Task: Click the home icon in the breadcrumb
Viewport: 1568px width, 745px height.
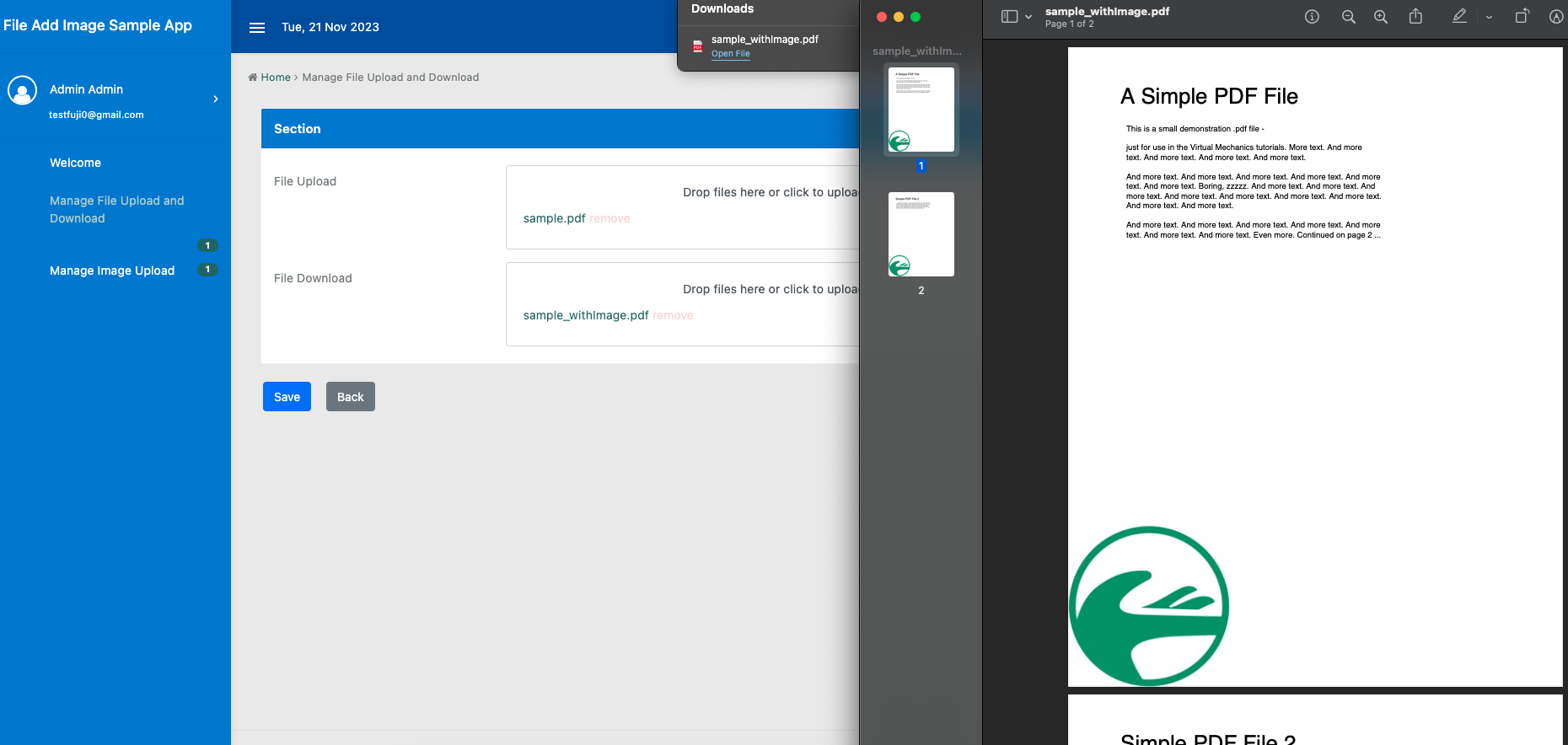Action: [253, 78]
